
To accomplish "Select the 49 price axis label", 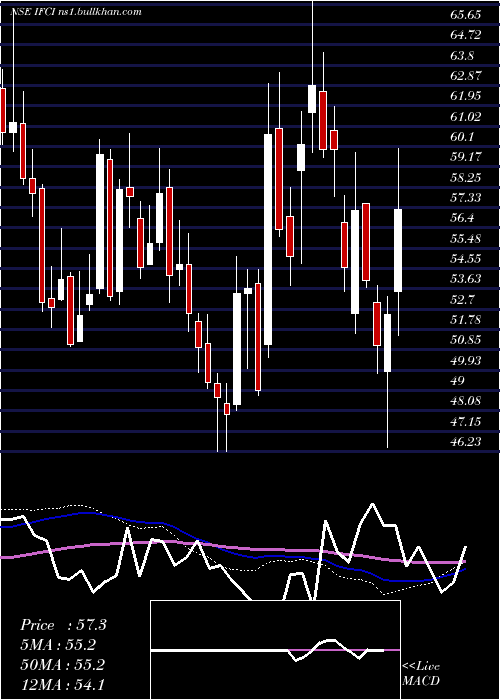I will point(458,381).
